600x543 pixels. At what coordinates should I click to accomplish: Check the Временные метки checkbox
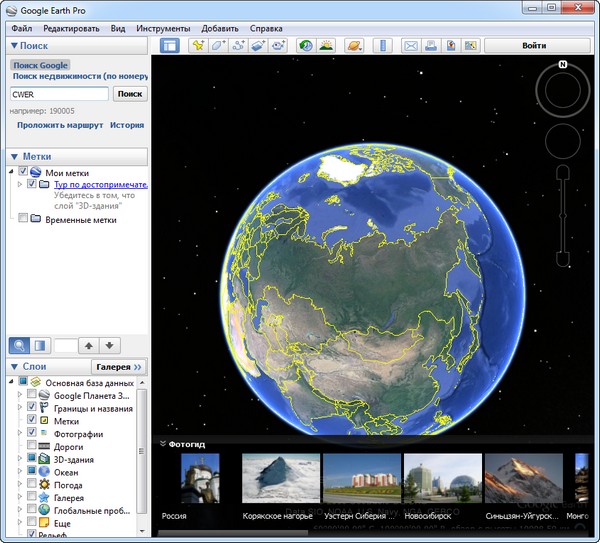(x=24, y=219)
